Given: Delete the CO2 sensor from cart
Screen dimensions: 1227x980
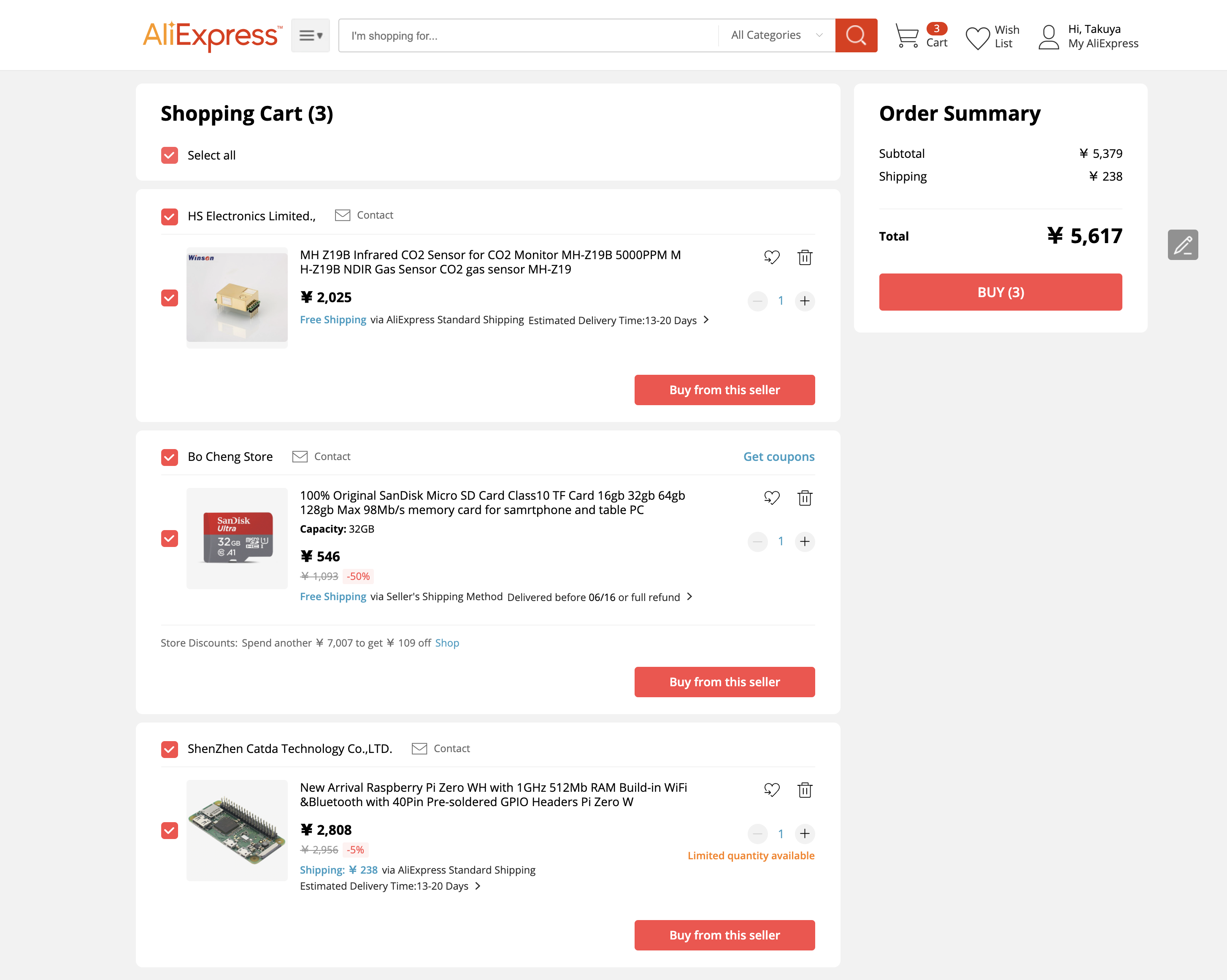Looking at the screenshot, I should (x=804, y=257).
